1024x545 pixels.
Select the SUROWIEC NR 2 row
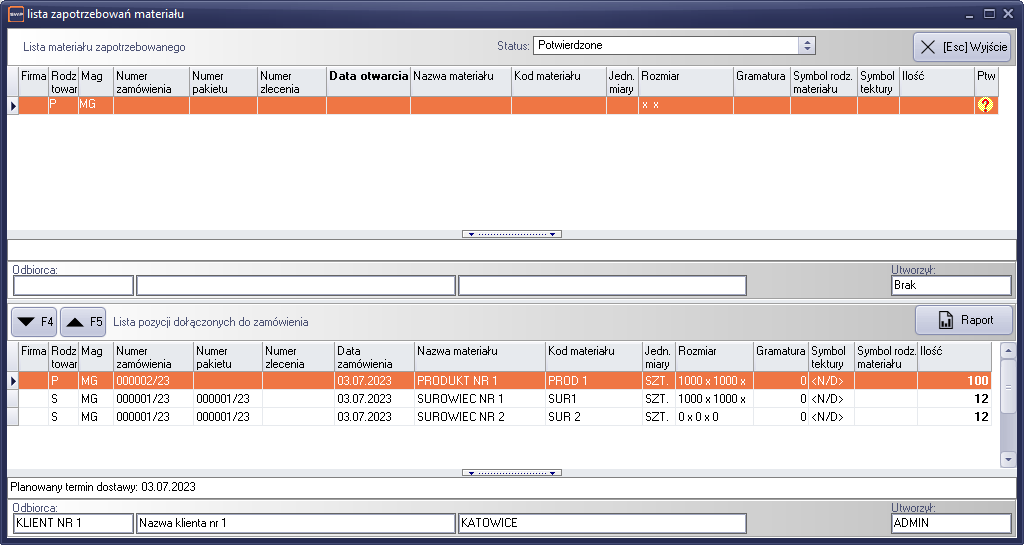480,417
